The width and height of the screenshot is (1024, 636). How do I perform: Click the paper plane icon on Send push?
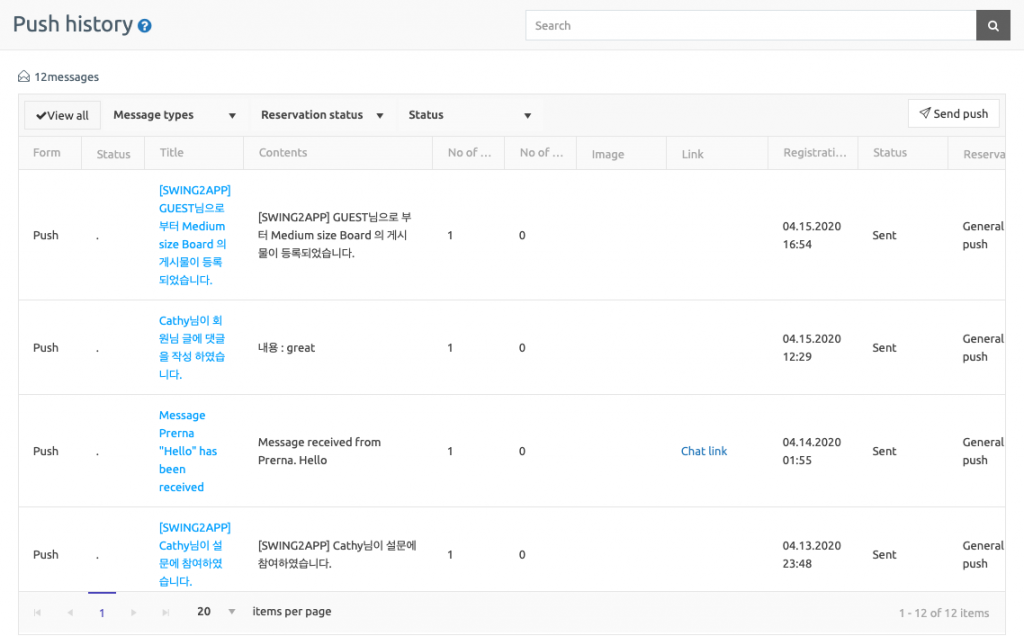point(926,113)
